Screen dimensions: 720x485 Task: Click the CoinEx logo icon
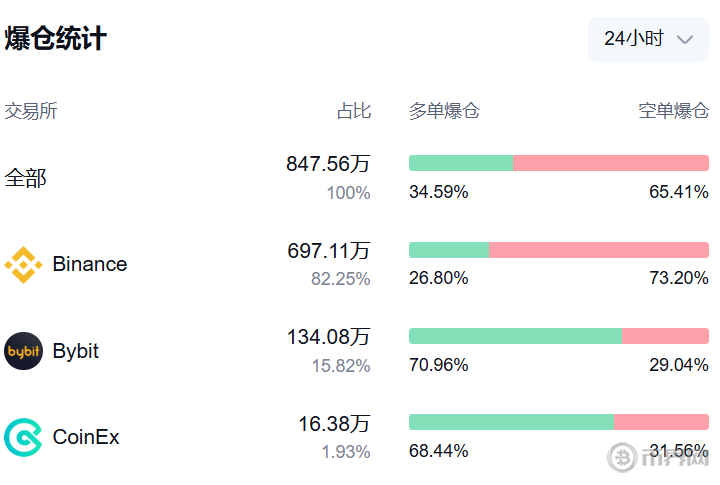(23, 437)
